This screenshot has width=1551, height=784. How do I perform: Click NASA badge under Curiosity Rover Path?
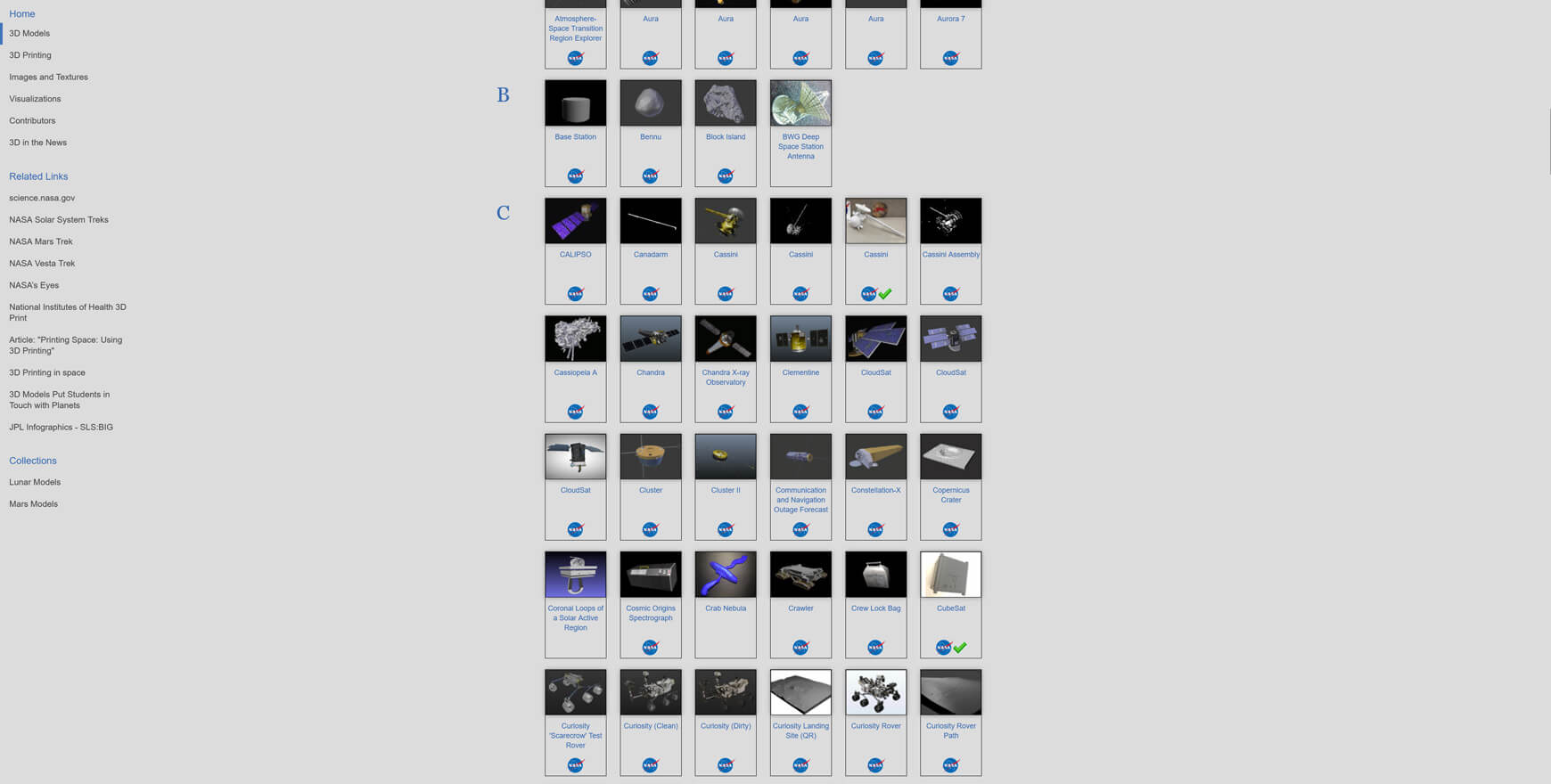tap(951, 764)
